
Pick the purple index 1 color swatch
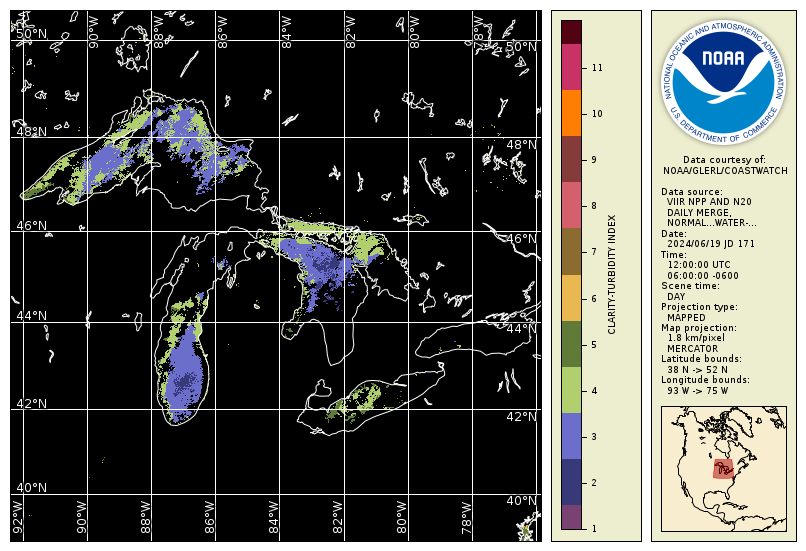coord(571,517)
